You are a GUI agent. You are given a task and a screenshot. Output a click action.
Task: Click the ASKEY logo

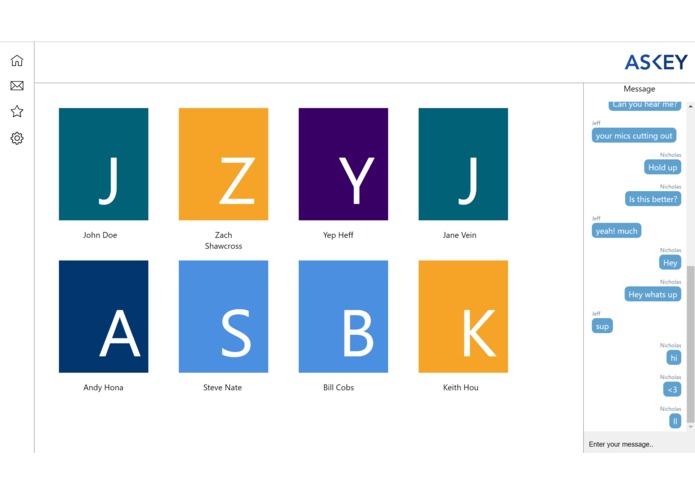point(656,62)
